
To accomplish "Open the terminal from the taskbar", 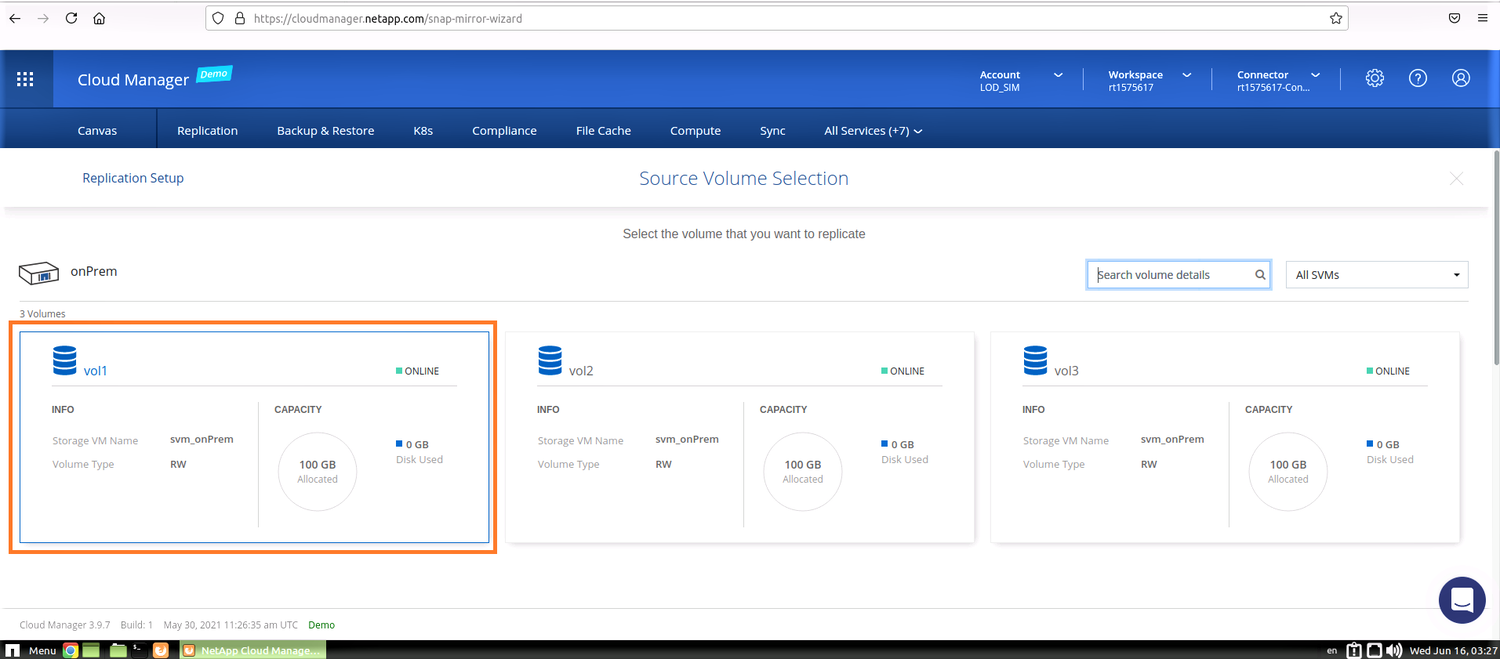I will [x=139, y=650].
